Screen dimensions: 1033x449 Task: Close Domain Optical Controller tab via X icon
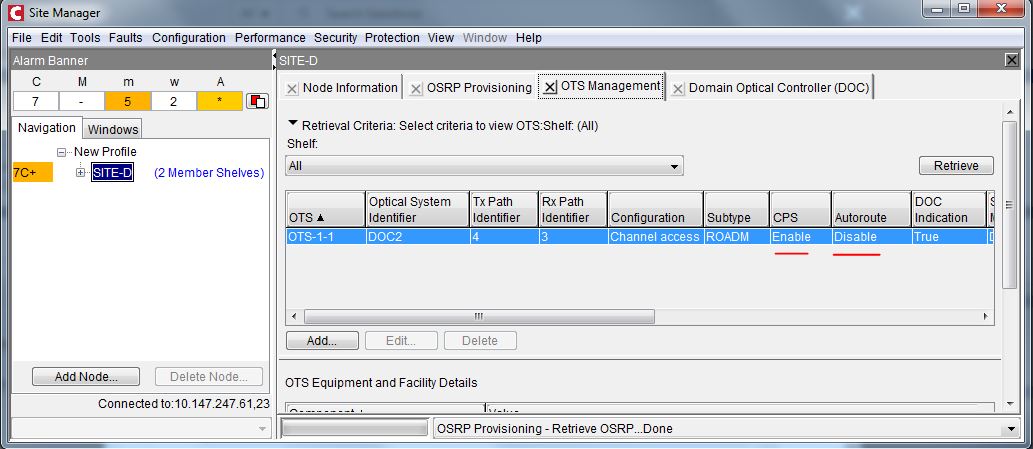(677, 88)
